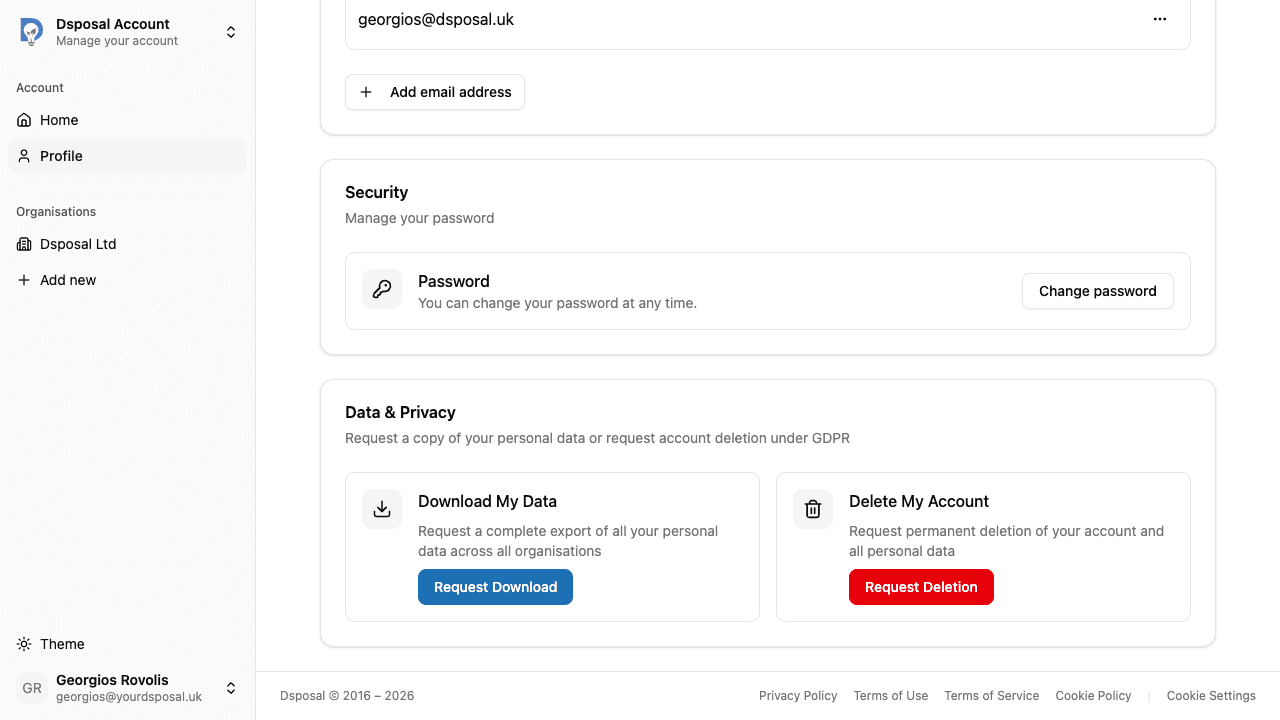Expand the Dsposal Account switcher chevron

pos(231,32)
